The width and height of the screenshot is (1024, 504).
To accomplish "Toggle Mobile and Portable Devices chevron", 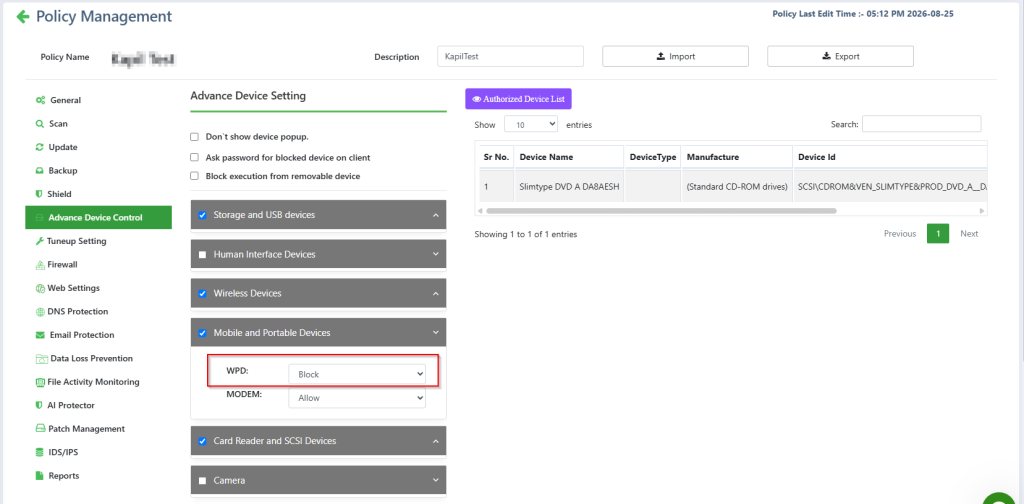I will click(436, 333).
